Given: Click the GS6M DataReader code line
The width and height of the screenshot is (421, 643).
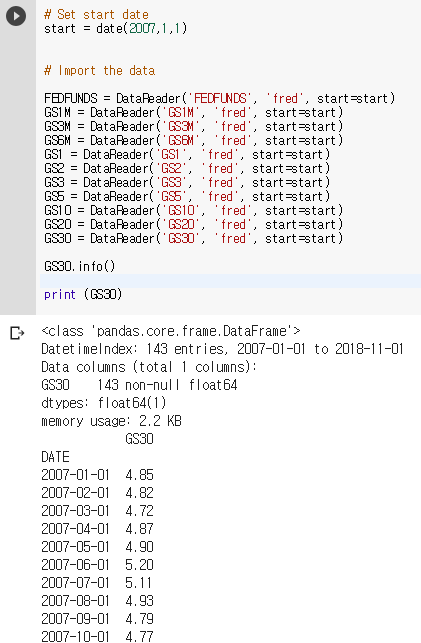Looking at the screenshot, I should [193, 140].
